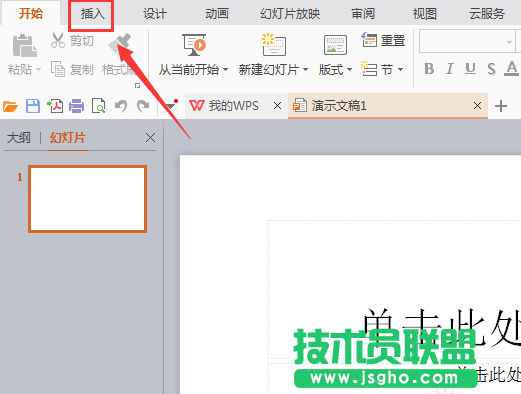Click the Undo arrow icon
This screenshot has height=394, width=521.
coord(121,106)
